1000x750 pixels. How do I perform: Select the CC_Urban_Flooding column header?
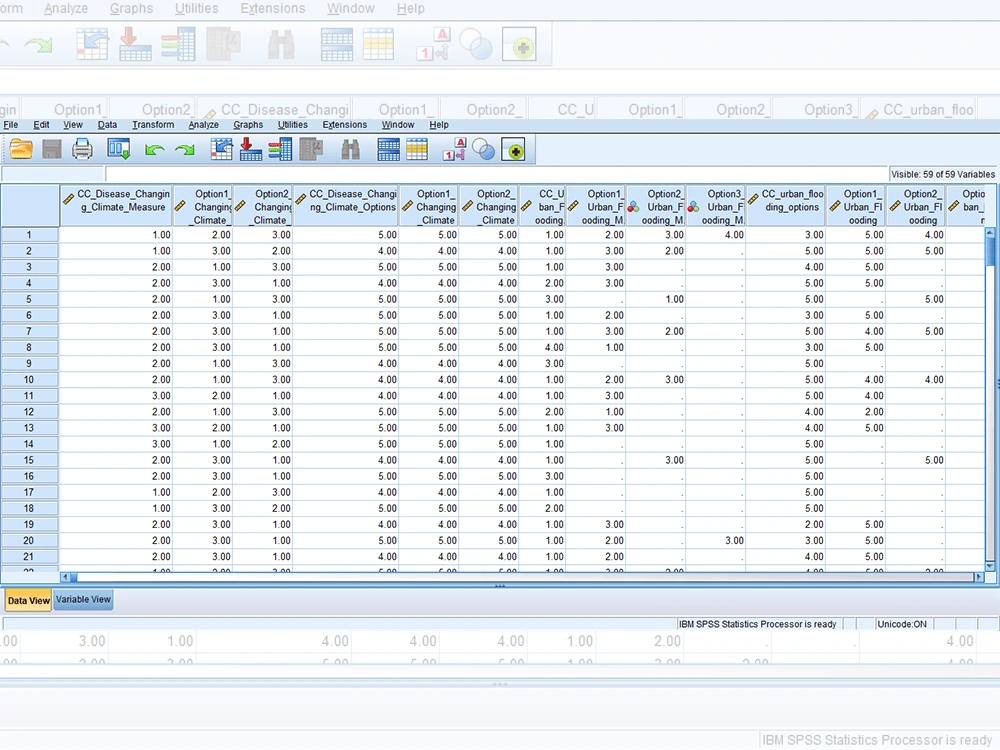tap(543, 206)
